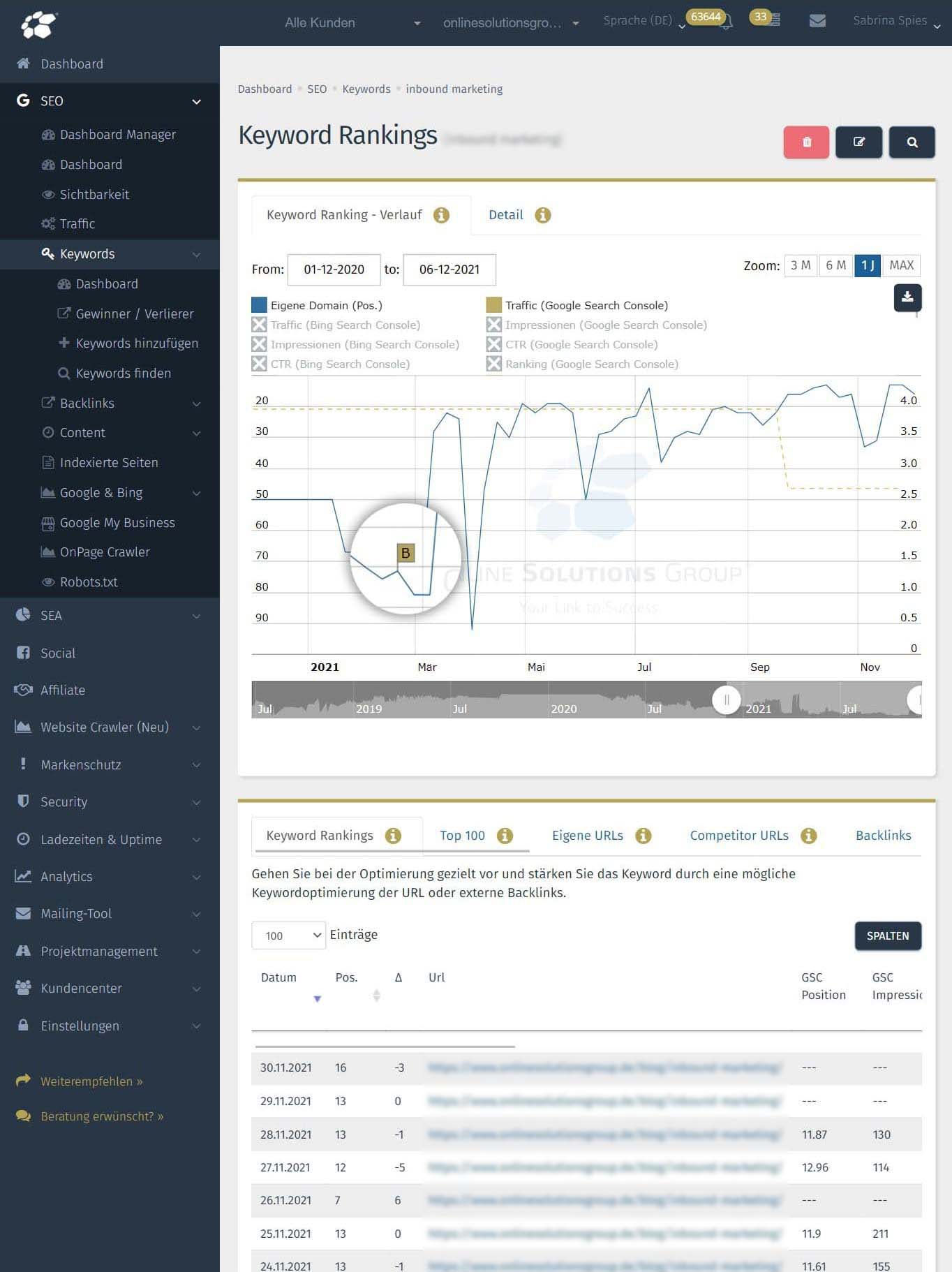Image resolution: width=952 pixels, height=1272 pixels.
Task: Expand the Content sidebar submenu
Action: coord(197,433)
